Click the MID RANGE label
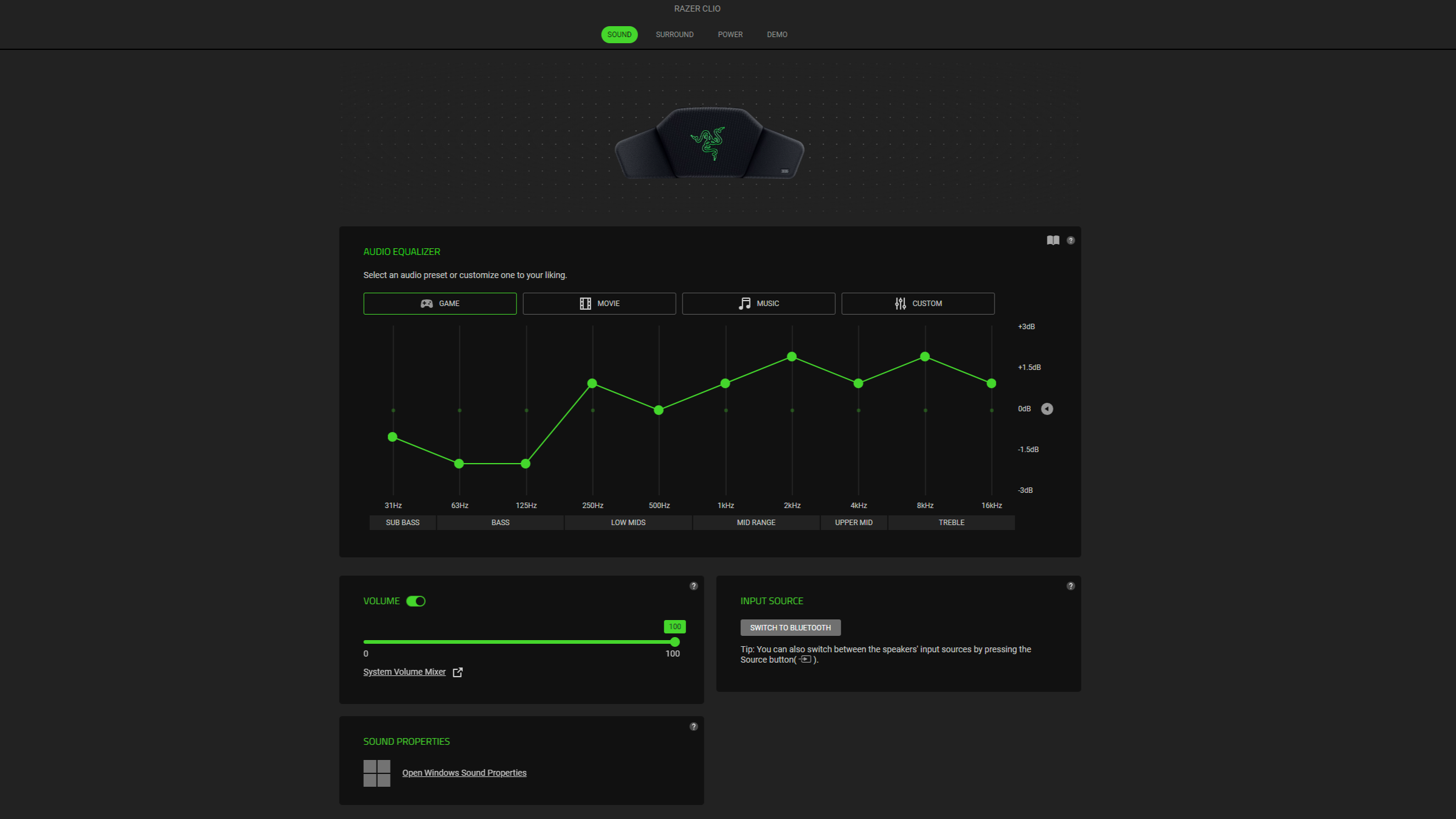 tap(756, 523)
